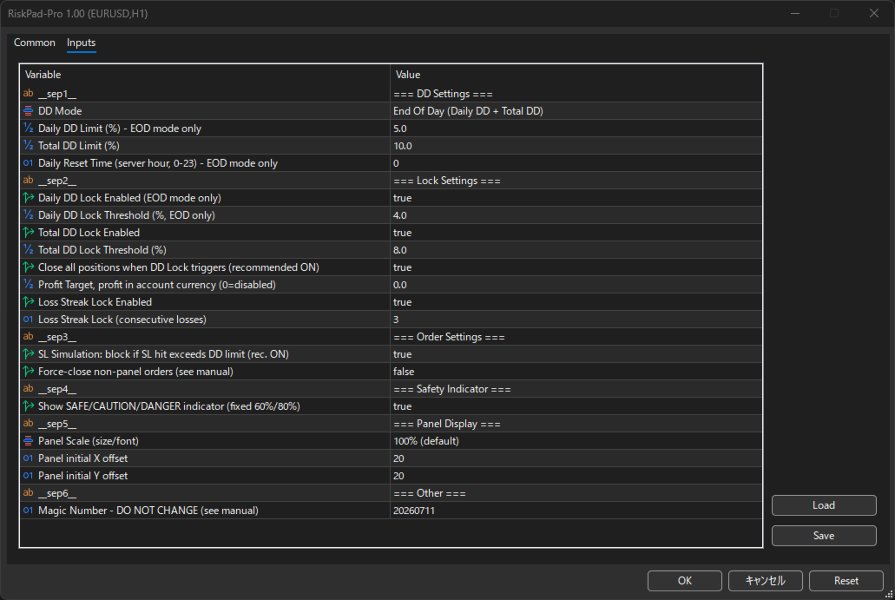Image resolution: width=895 pixels, height=600 pixels.
Task: Click the integer icon beside Daily Reset Time
Action: [28, 163]
